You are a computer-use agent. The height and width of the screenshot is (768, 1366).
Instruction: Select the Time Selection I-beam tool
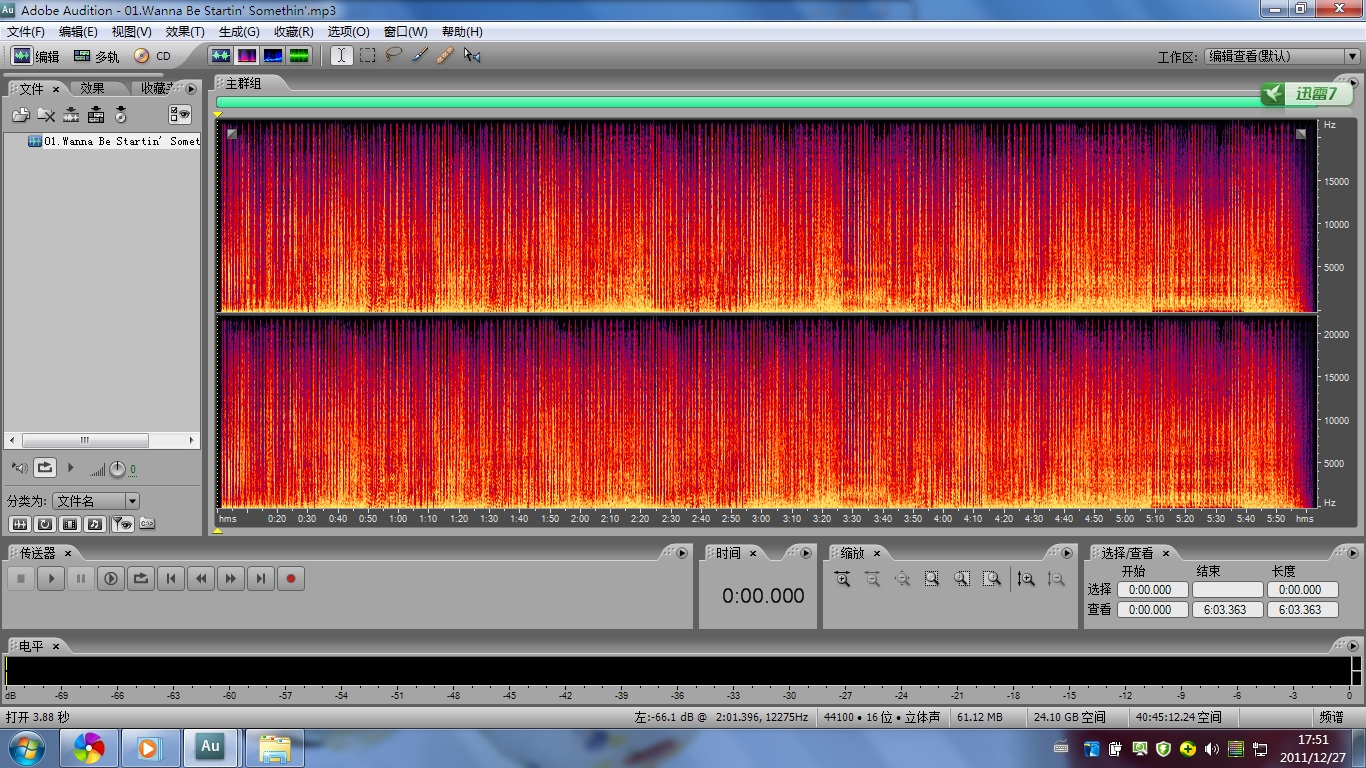pos(342,56)
